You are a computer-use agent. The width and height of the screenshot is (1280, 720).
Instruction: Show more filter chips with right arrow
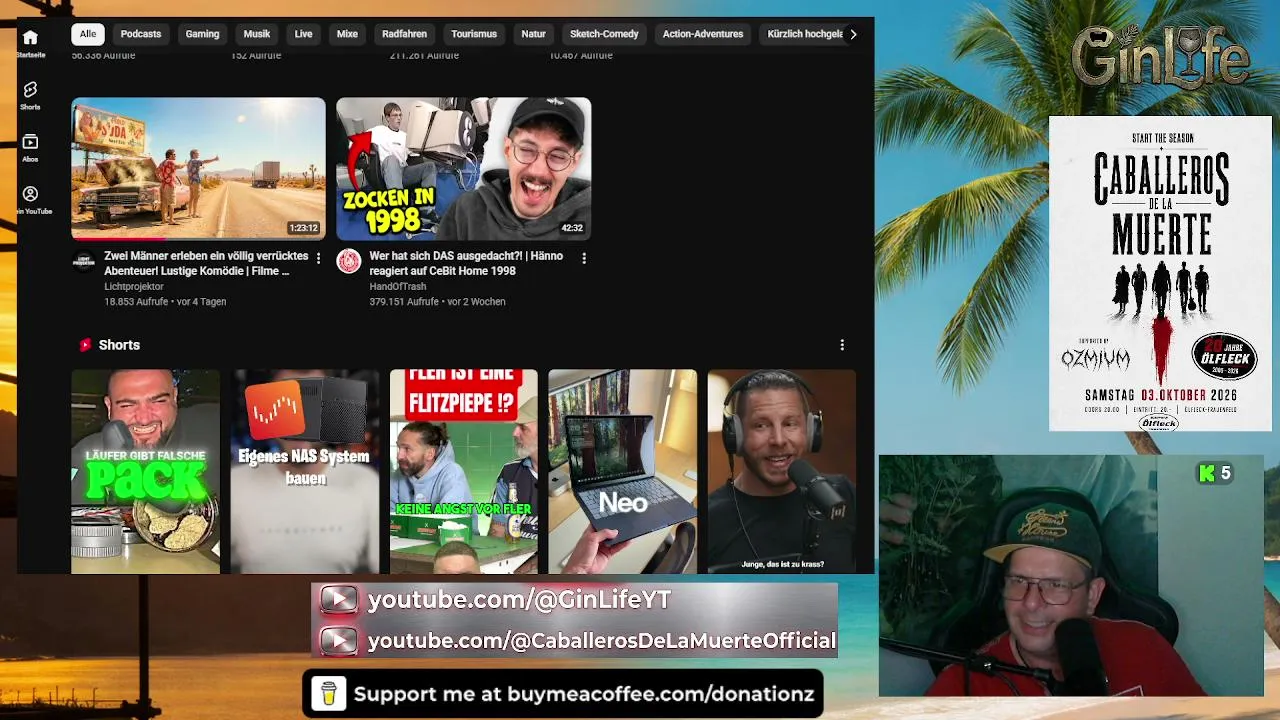click(853, 34)
